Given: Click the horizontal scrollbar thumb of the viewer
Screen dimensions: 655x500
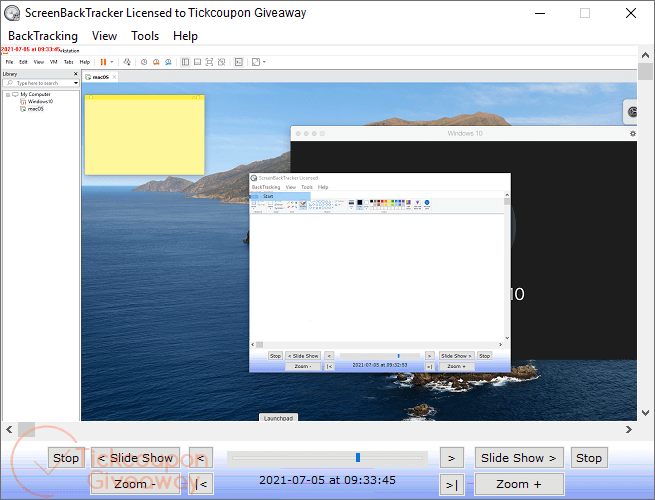Looking at the screenshot, I should click(26, 429).
